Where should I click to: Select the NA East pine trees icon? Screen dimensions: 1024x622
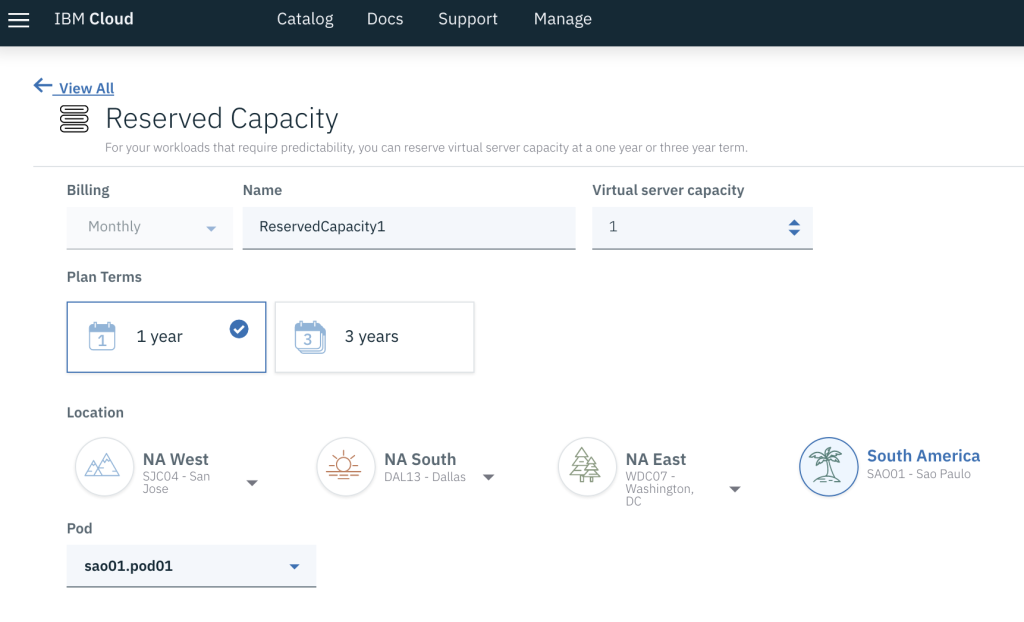[586, 466]
